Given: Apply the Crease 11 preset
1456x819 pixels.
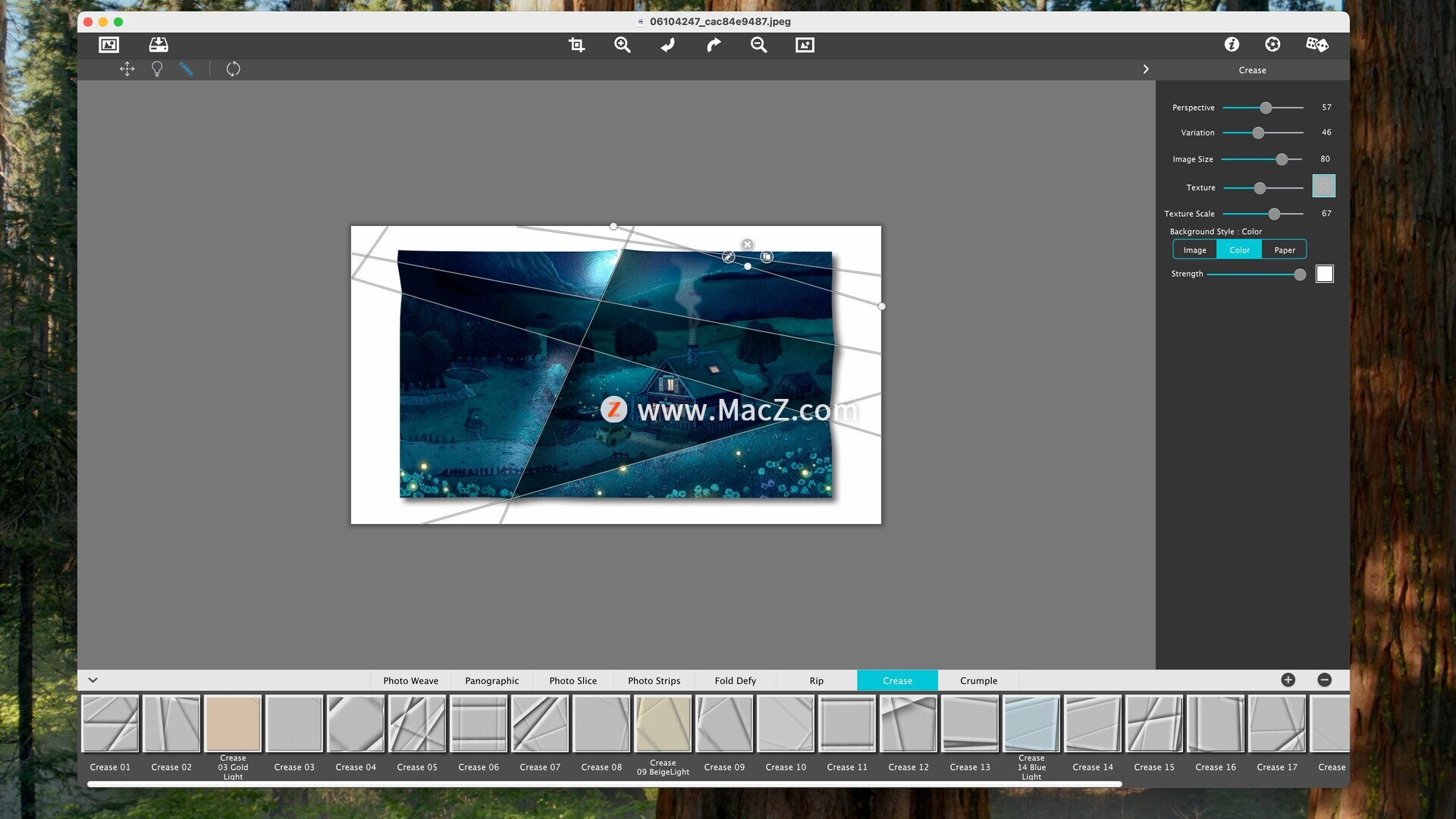Looking at the screenshot, I should (847, 723).
